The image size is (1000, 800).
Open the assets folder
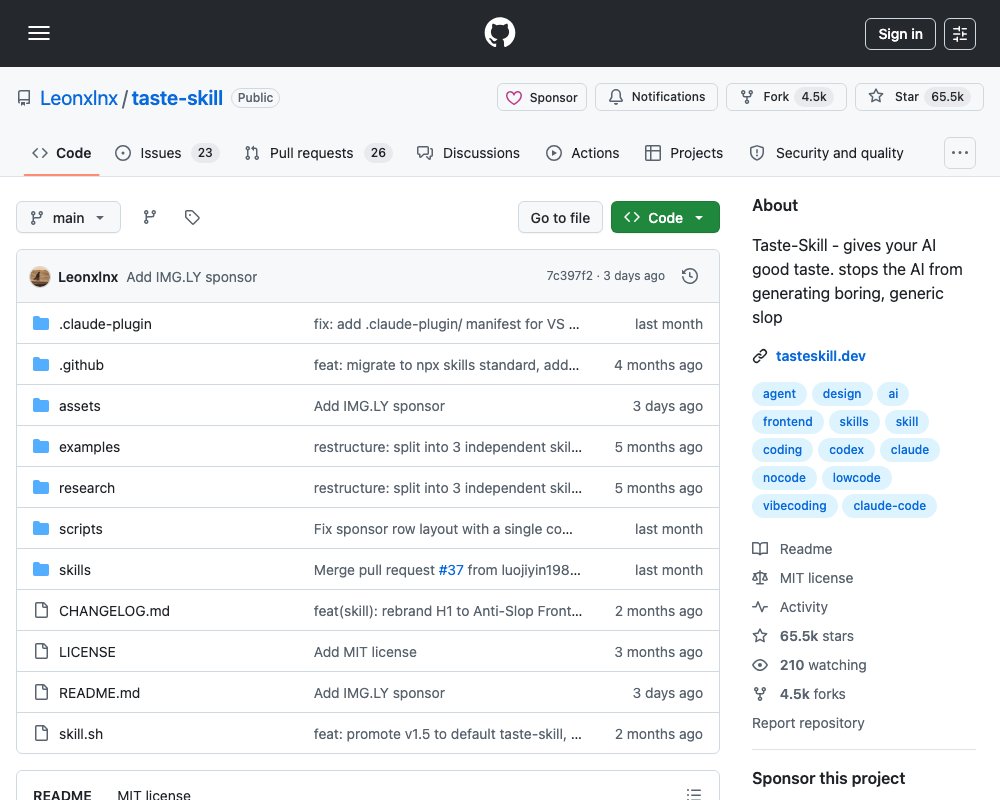(x=80, y=406)
